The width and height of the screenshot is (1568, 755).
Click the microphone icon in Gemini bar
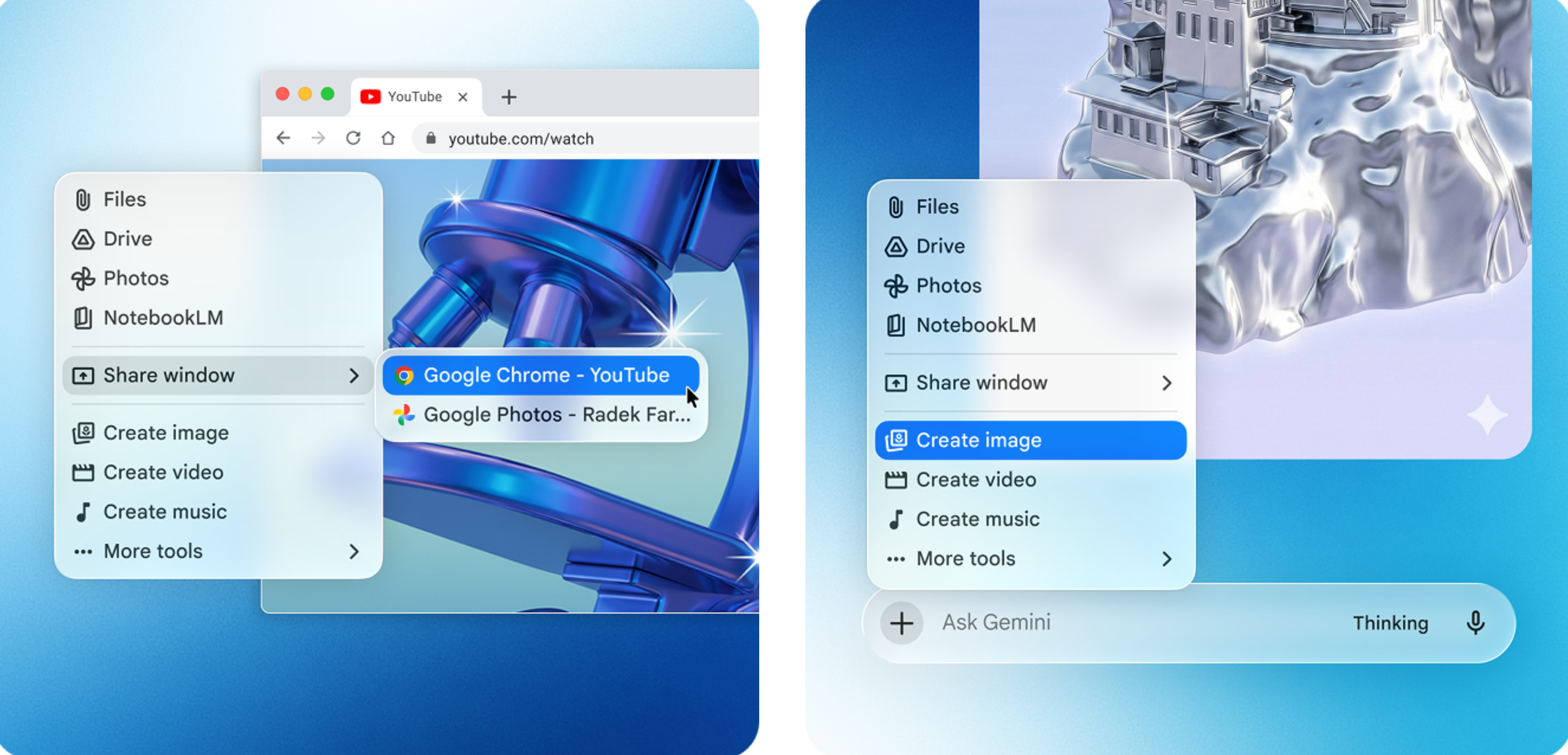pos(1475,622)
